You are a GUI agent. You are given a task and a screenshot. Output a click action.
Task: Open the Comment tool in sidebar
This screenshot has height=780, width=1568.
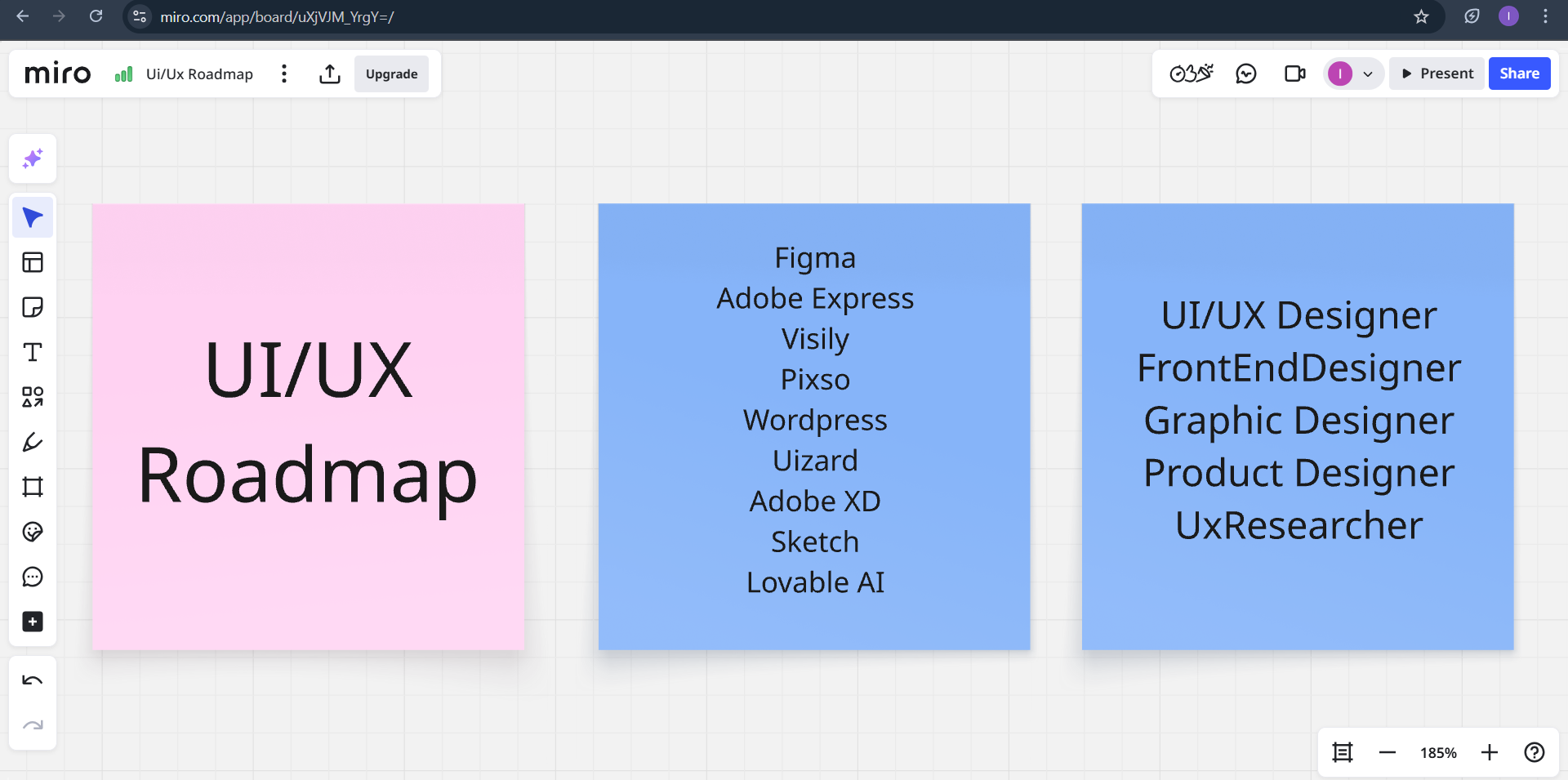pyautogui.click(x=33, y=577)
